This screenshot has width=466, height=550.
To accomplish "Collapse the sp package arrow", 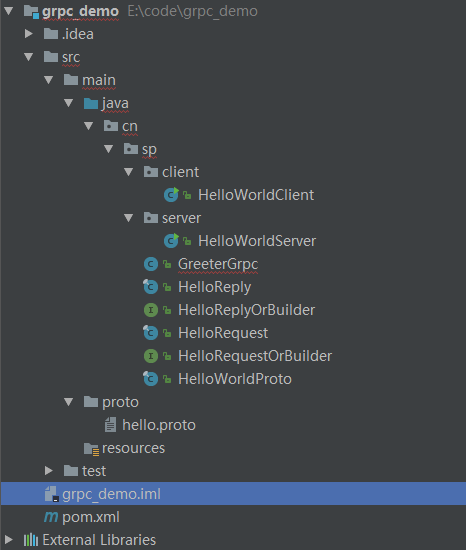I will click(109, 149).
